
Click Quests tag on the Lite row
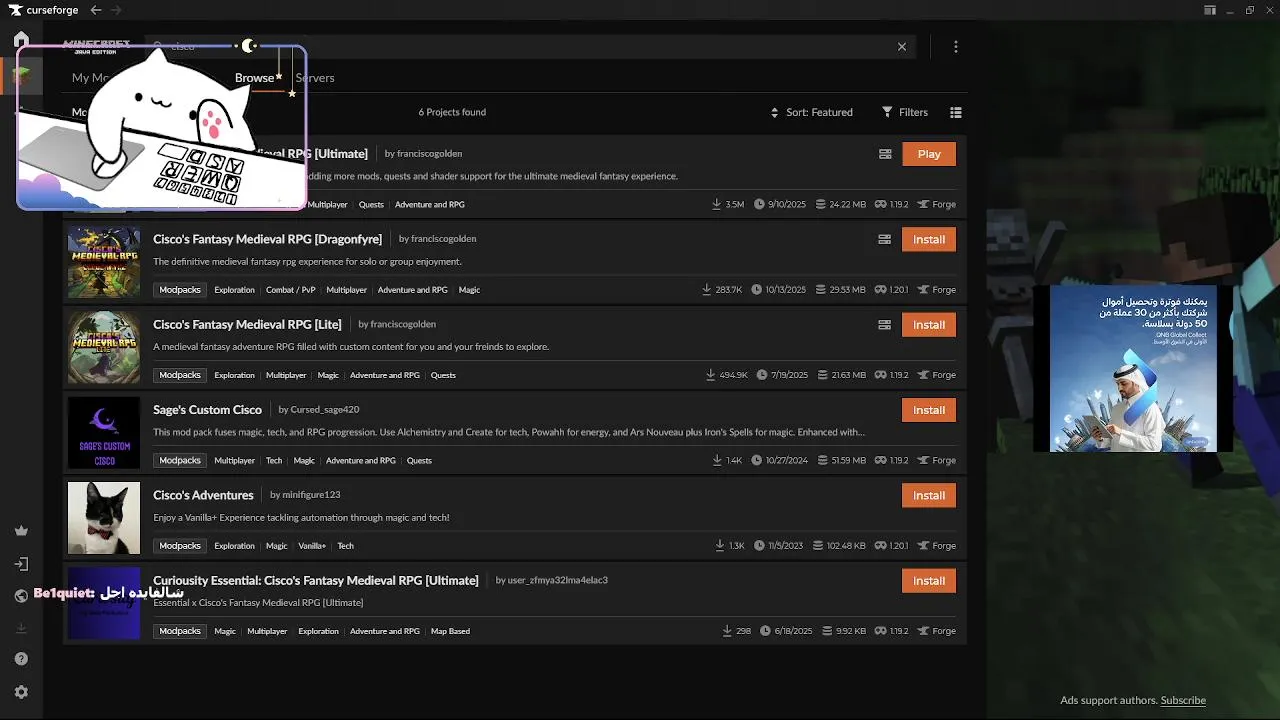pos(443,375)
